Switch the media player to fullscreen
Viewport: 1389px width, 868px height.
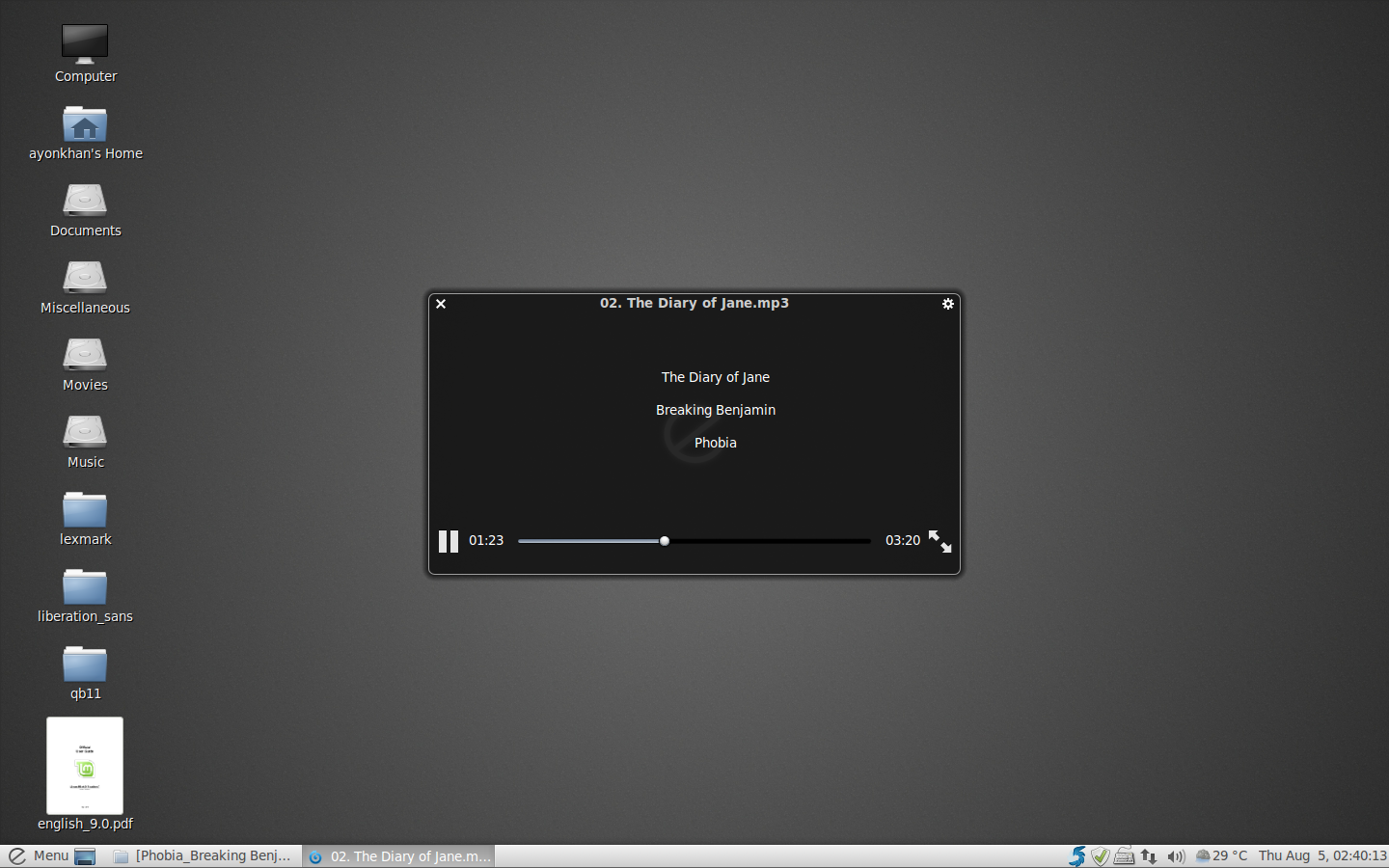pyautogui.click(x=940, y=541)
